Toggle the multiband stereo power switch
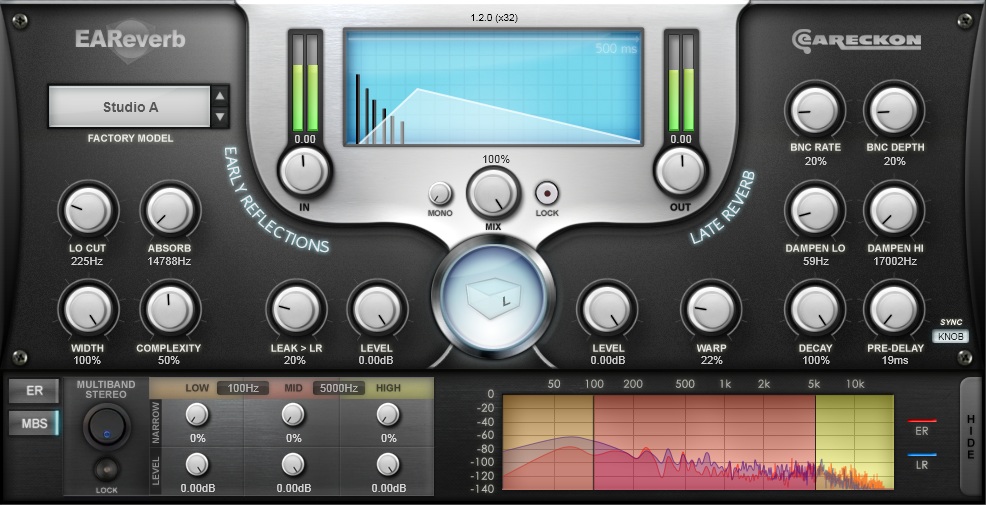986x505 pixels. pyautogui.click(x=106, y=427)
